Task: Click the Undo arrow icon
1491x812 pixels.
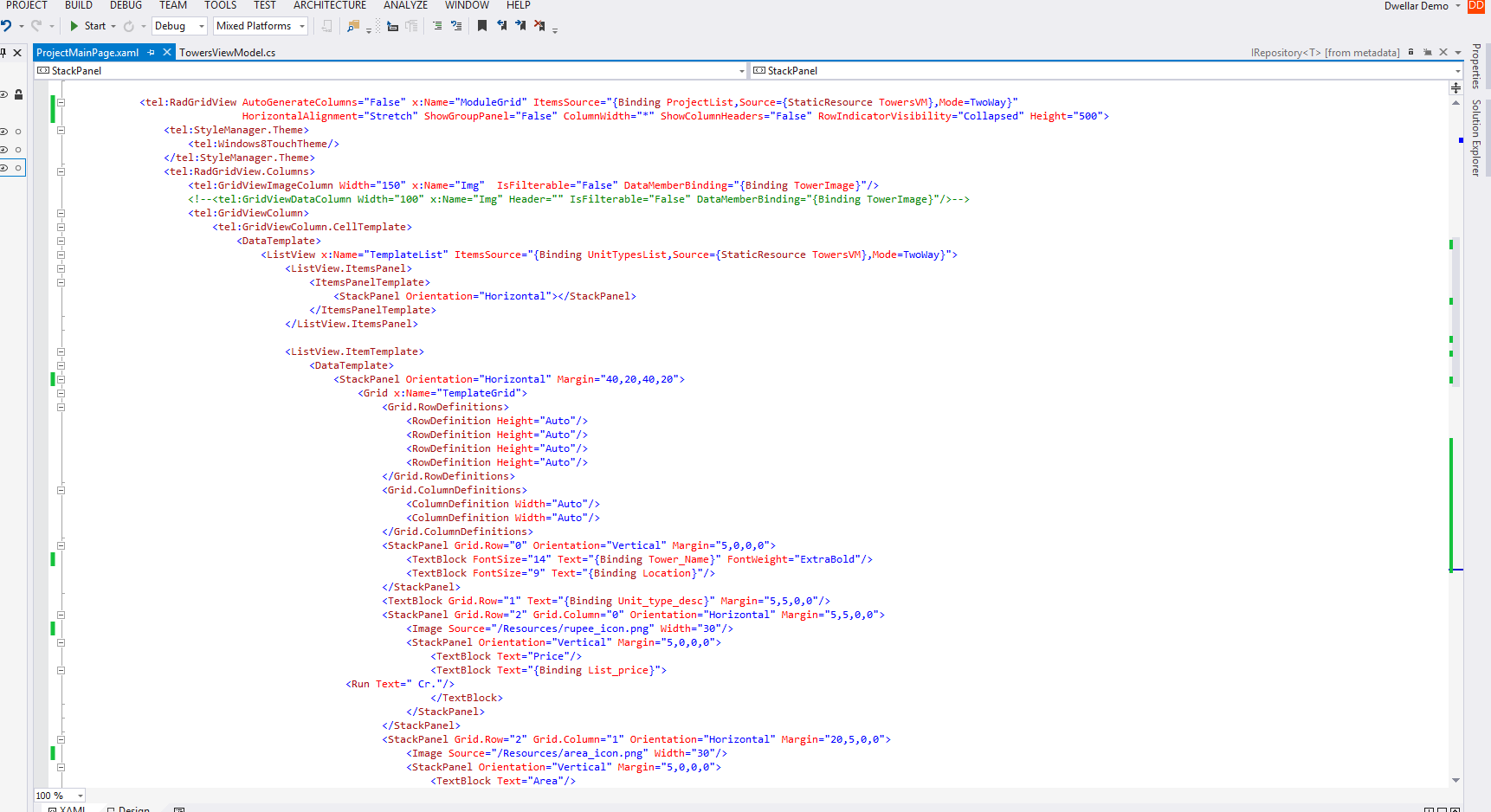Action: tap(7, 26)
